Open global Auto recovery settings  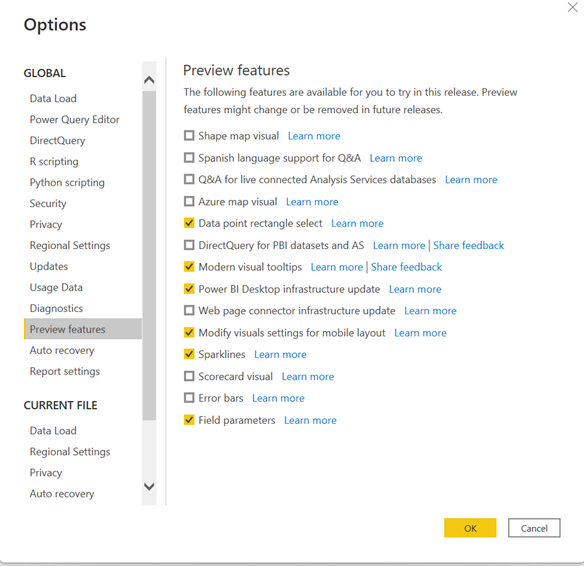[x=83, y=350]
